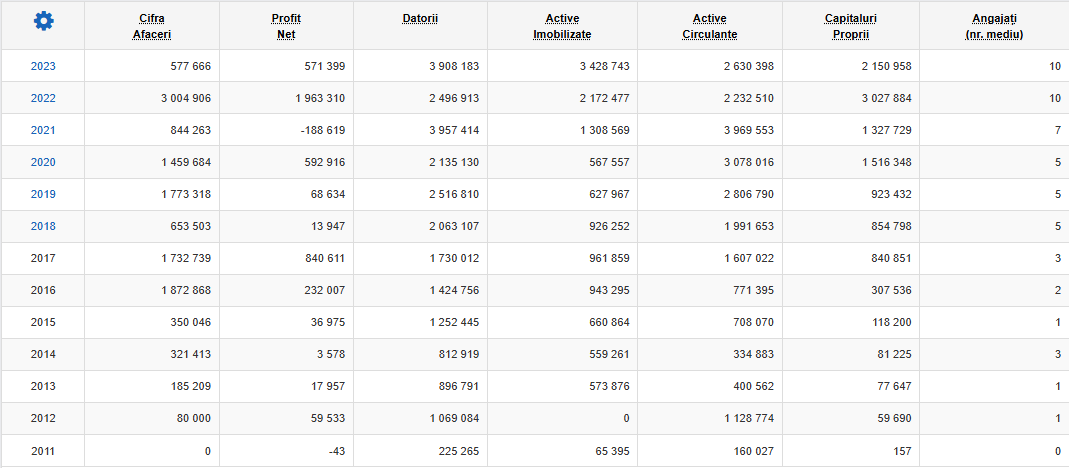
Task: Click the 2 630 398 current assets value
Action: point(749,66)
